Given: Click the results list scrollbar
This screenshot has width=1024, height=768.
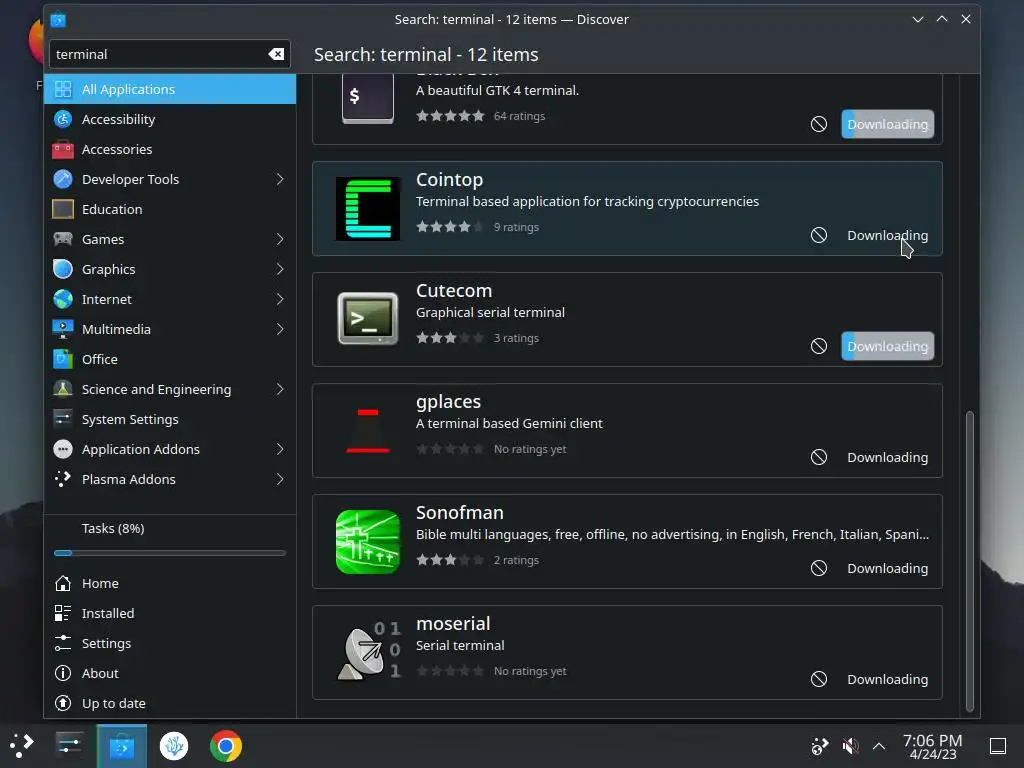Looking at the screenshot, I should 970,561.
